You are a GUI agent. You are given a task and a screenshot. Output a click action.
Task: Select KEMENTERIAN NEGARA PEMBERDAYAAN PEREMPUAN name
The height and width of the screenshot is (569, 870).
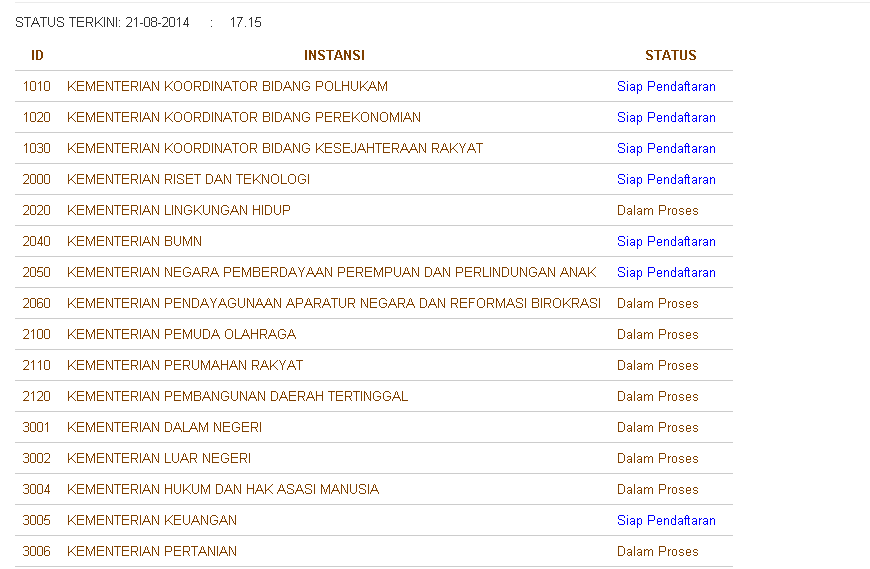(331, 273)
